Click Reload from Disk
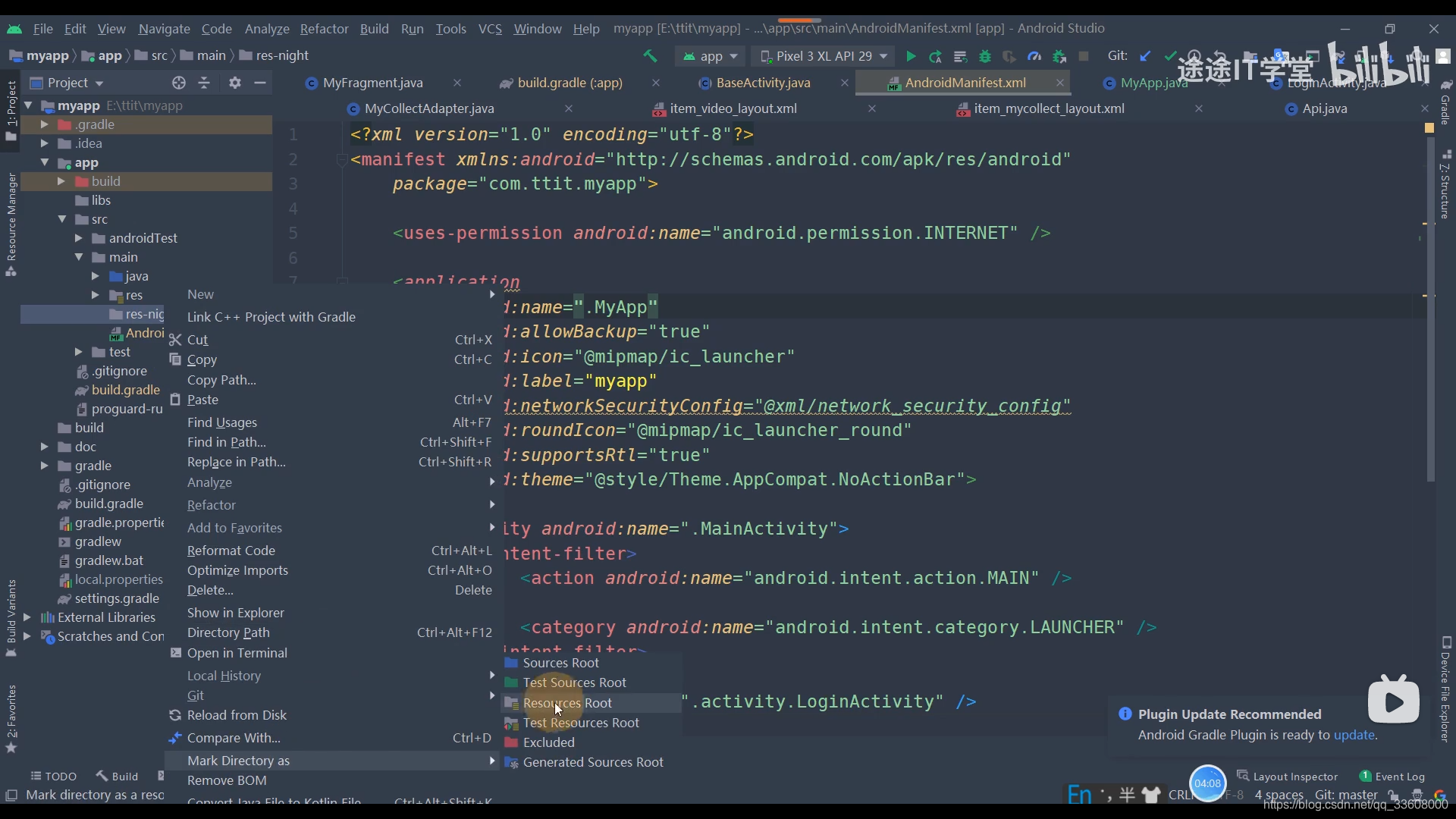The image size is (1456, 819). [332, 715]
